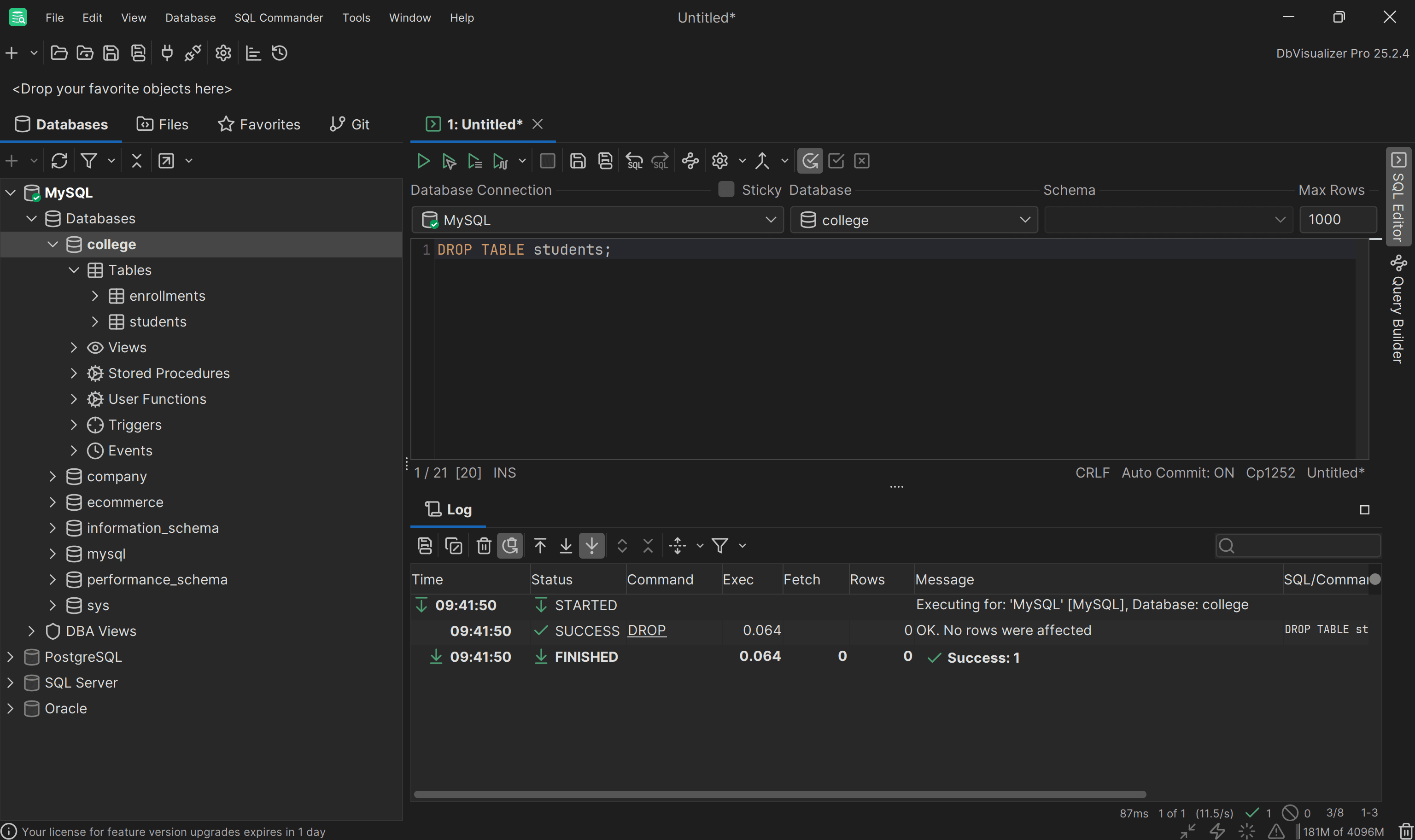Run the SQL with Execute button
Viewport: 1415px width, 840px height.
(423, 161)
